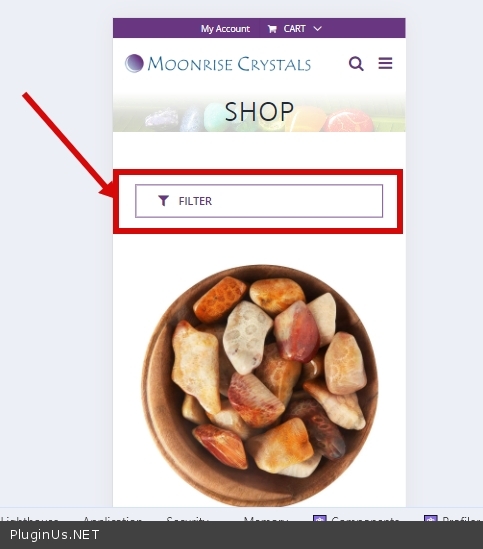Switch to the Components devtools tab

(x=365, y=519)
